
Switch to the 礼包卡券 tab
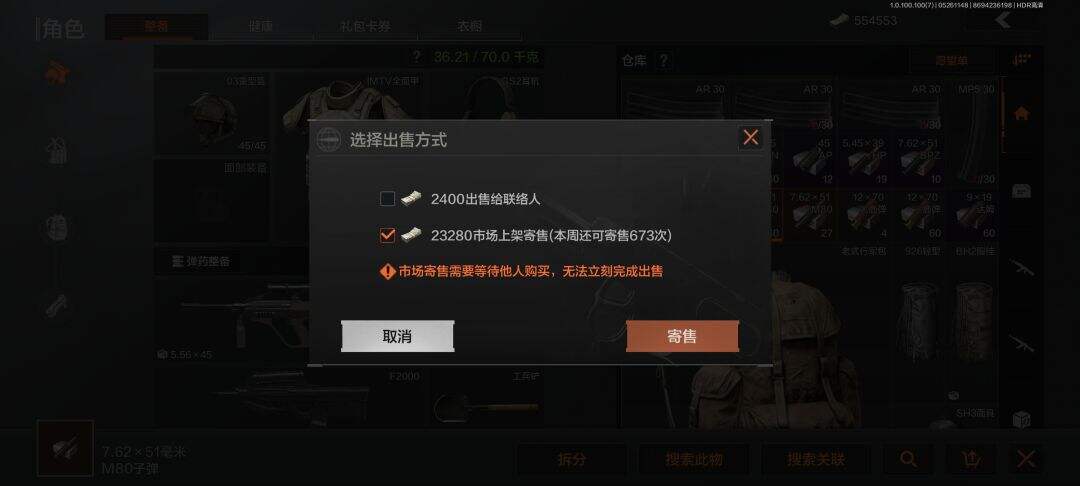(x=368, y=27)
